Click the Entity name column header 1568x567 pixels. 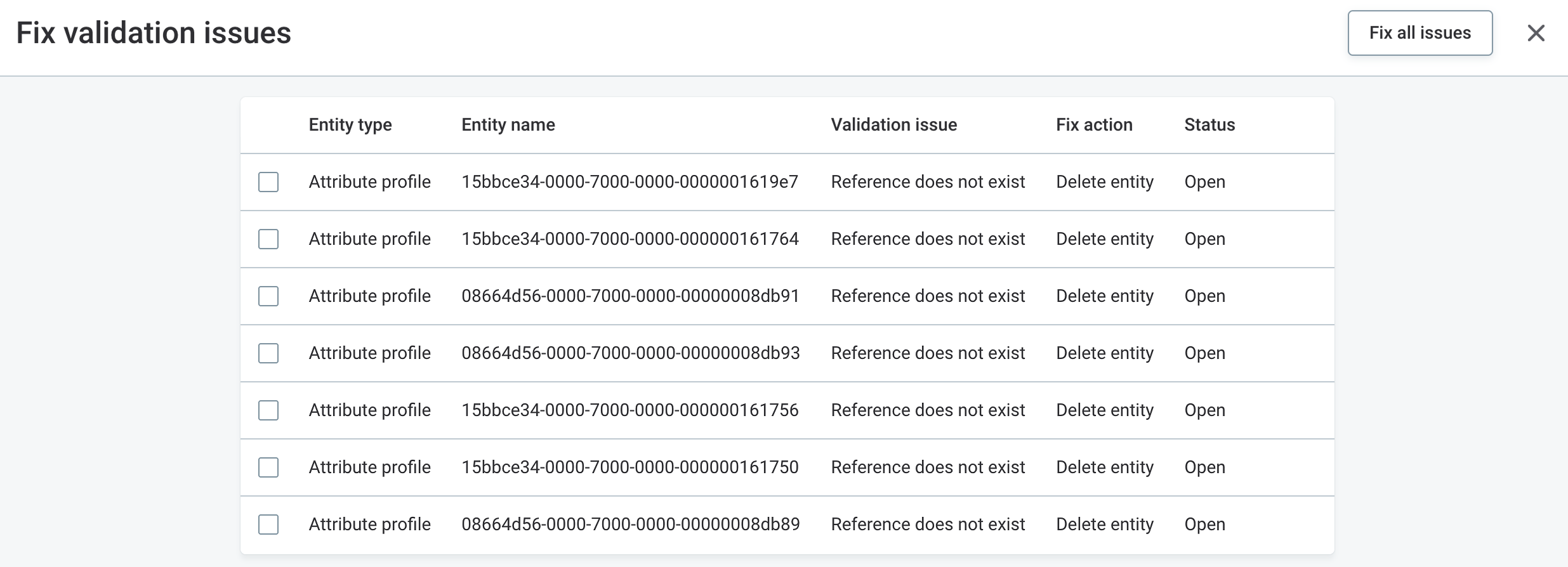pyautogui.click(x=508, y=125)
